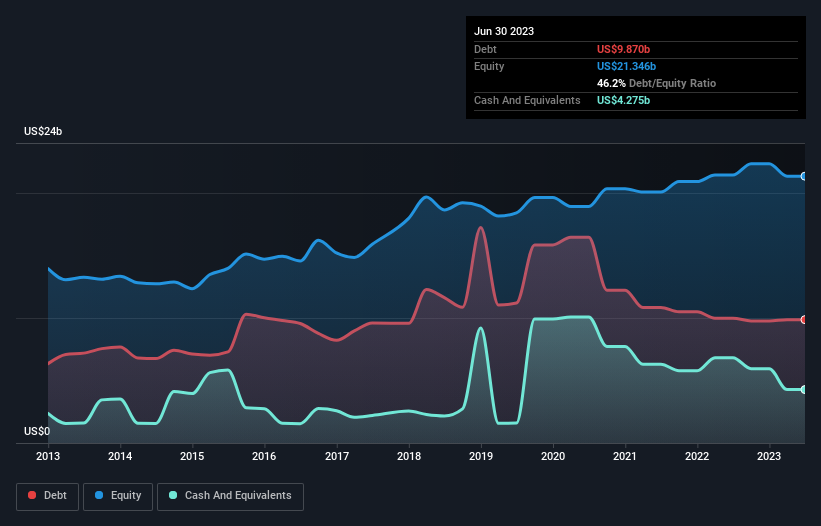Screen dimensions: 821x526
Task: Select the 2023 x-axis label
Action: click(x=769, y=456)
